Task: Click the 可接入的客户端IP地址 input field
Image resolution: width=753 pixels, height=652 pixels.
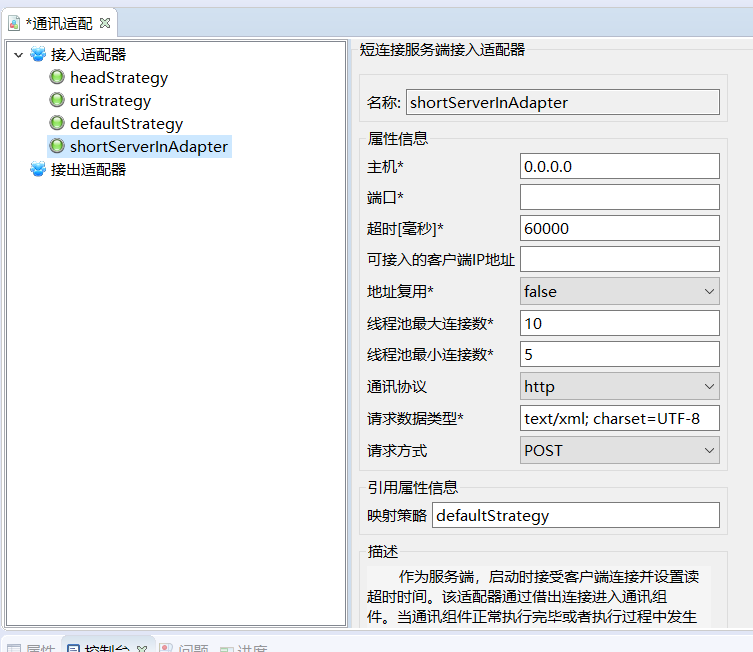Action: [x=619, y=260]
